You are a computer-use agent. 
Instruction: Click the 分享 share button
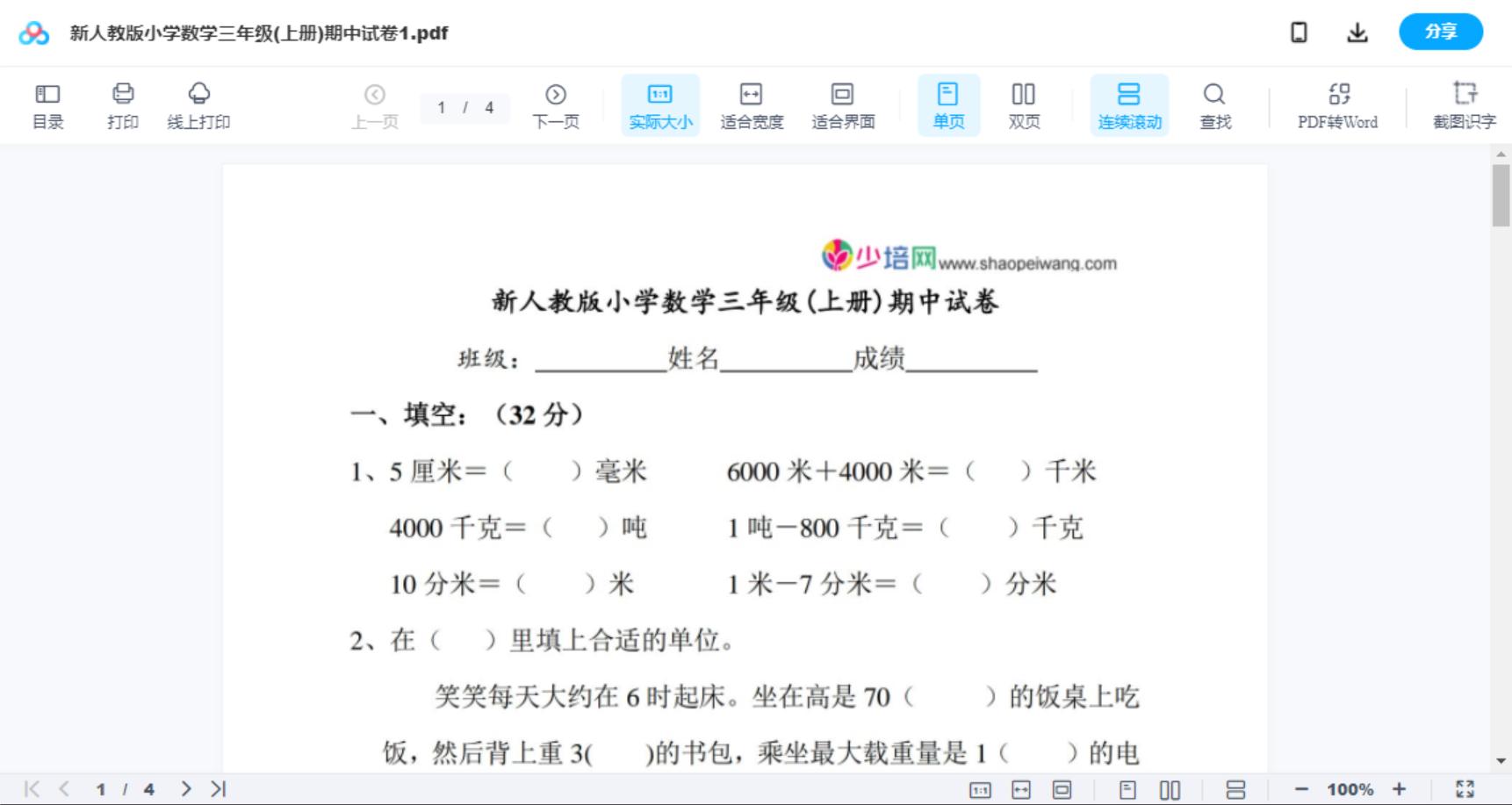[1440, 32]
